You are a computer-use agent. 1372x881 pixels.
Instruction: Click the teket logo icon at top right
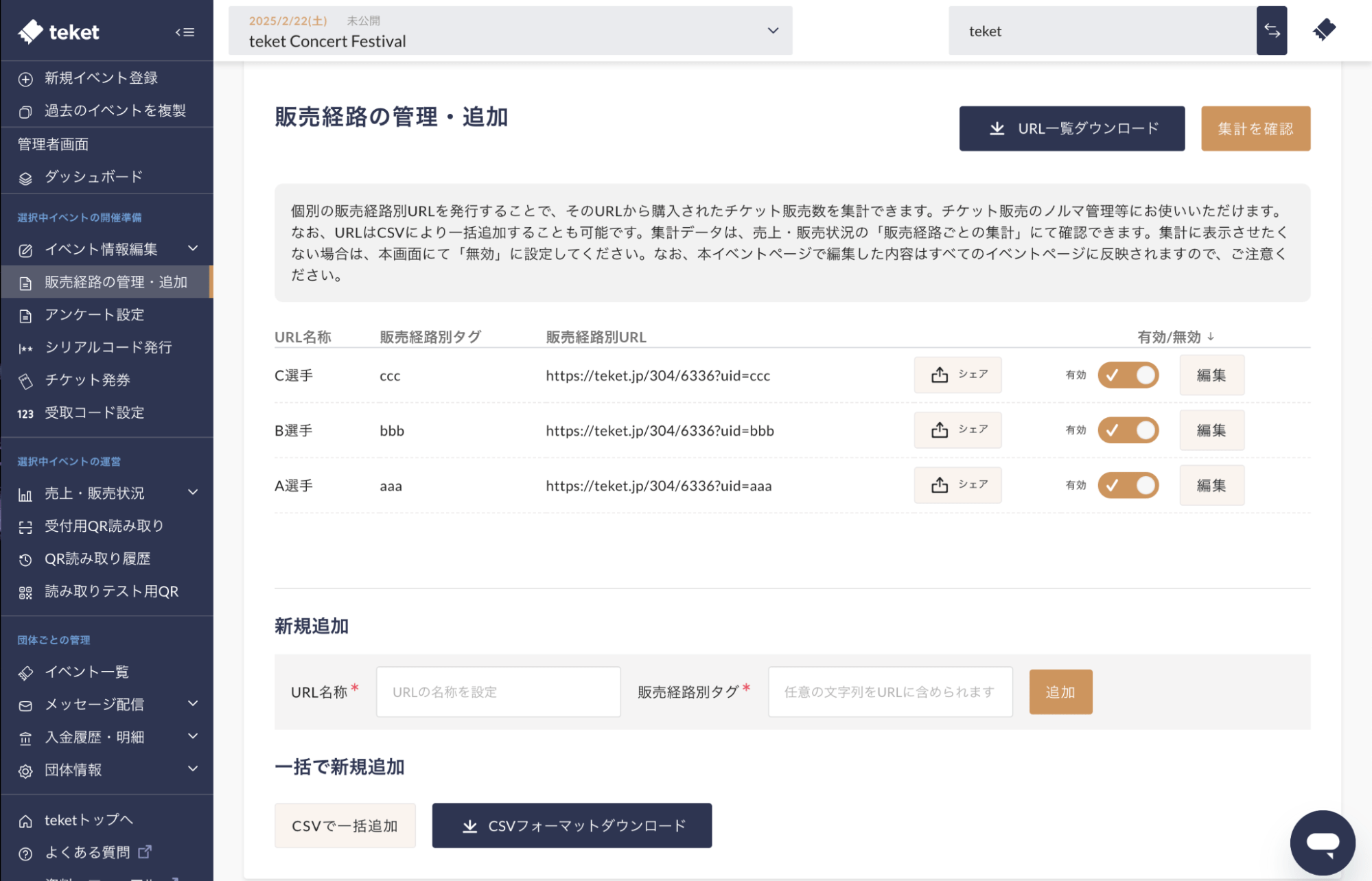pyautogui.click(x=1325, y=30)
